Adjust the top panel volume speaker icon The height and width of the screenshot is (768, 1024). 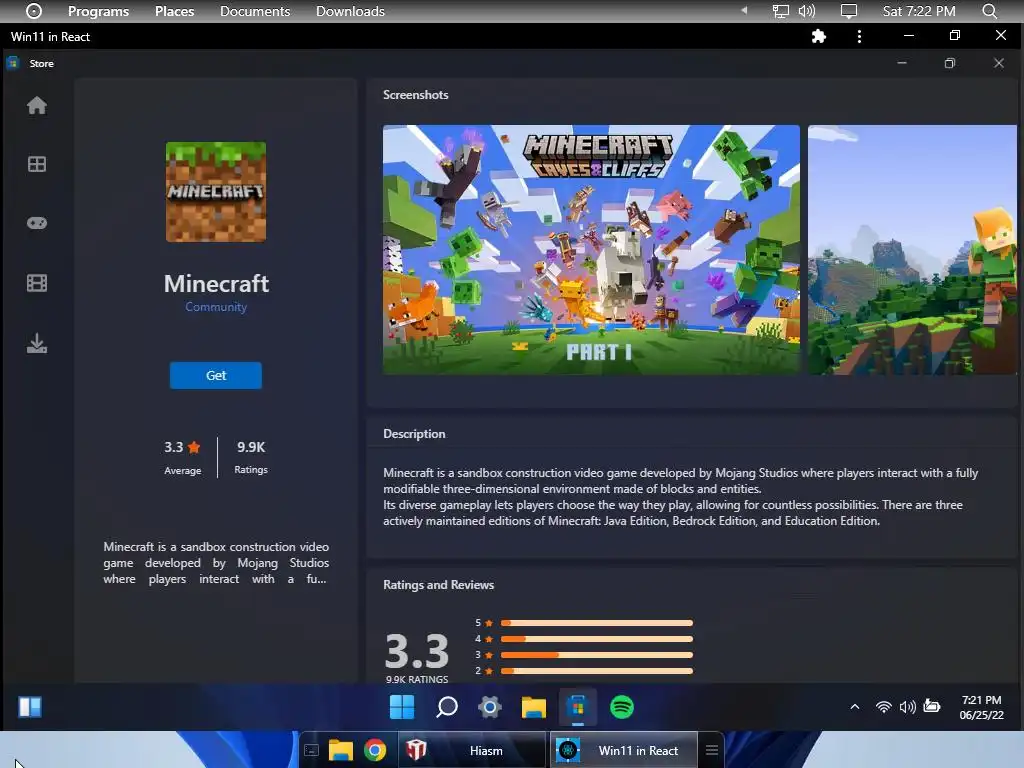click(x=807, y=11)
